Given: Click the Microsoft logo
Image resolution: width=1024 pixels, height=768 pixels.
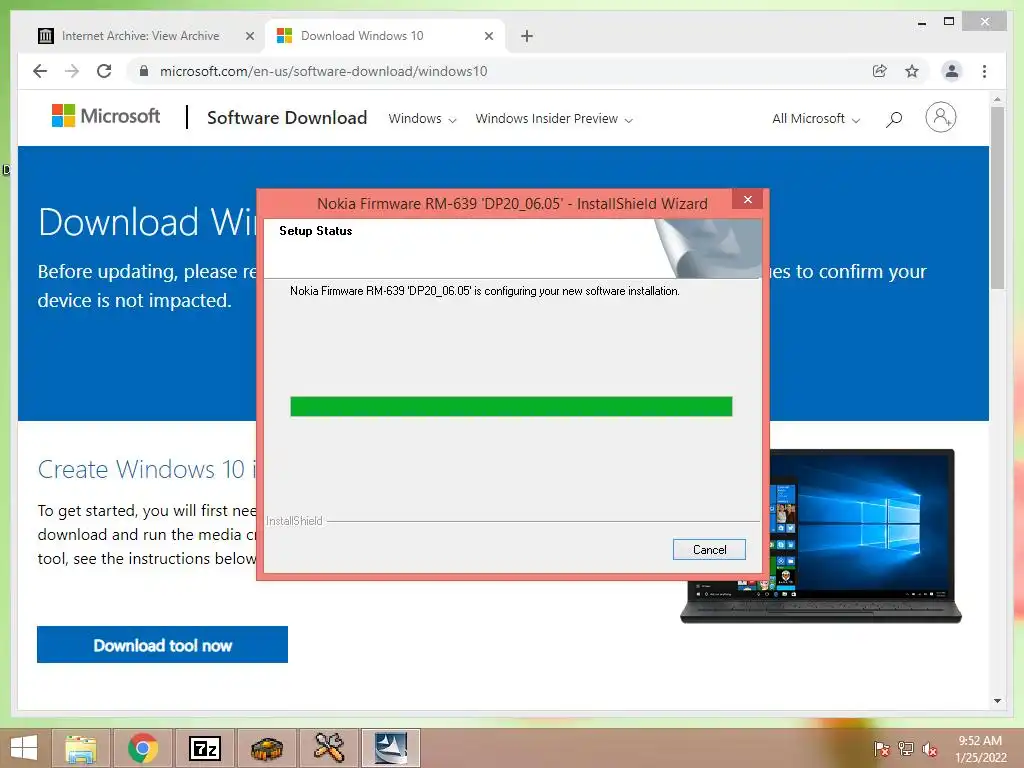Looking at the screenshot, I should click(x=106, y=116).
